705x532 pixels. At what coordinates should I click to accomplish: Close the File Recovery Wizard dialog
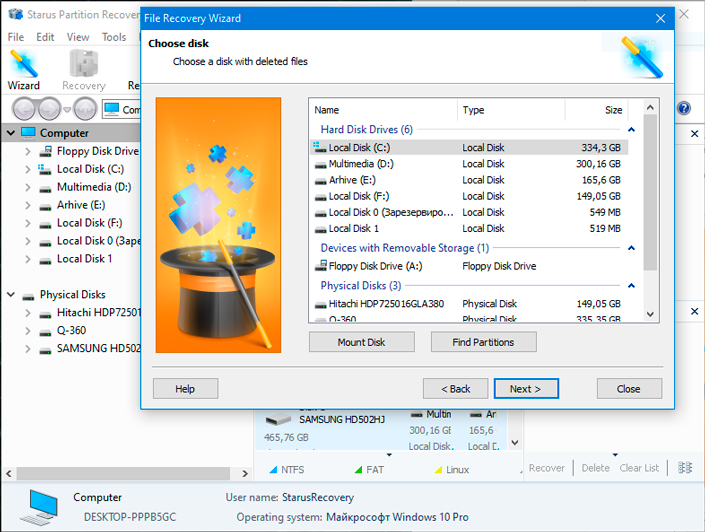(x=660, y=18)
